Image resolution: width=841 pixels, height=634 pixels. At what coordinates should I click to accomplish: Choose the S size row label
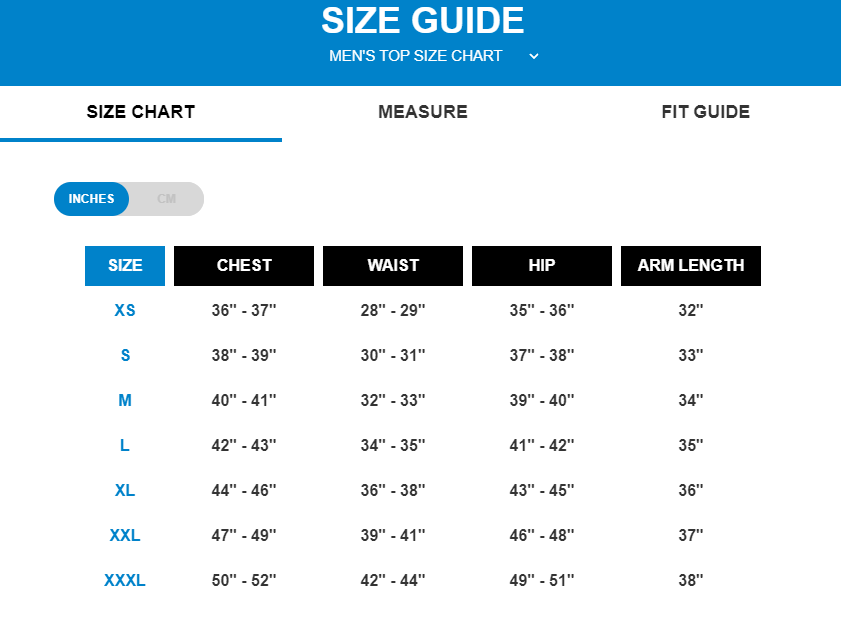(x=125, y=356)
